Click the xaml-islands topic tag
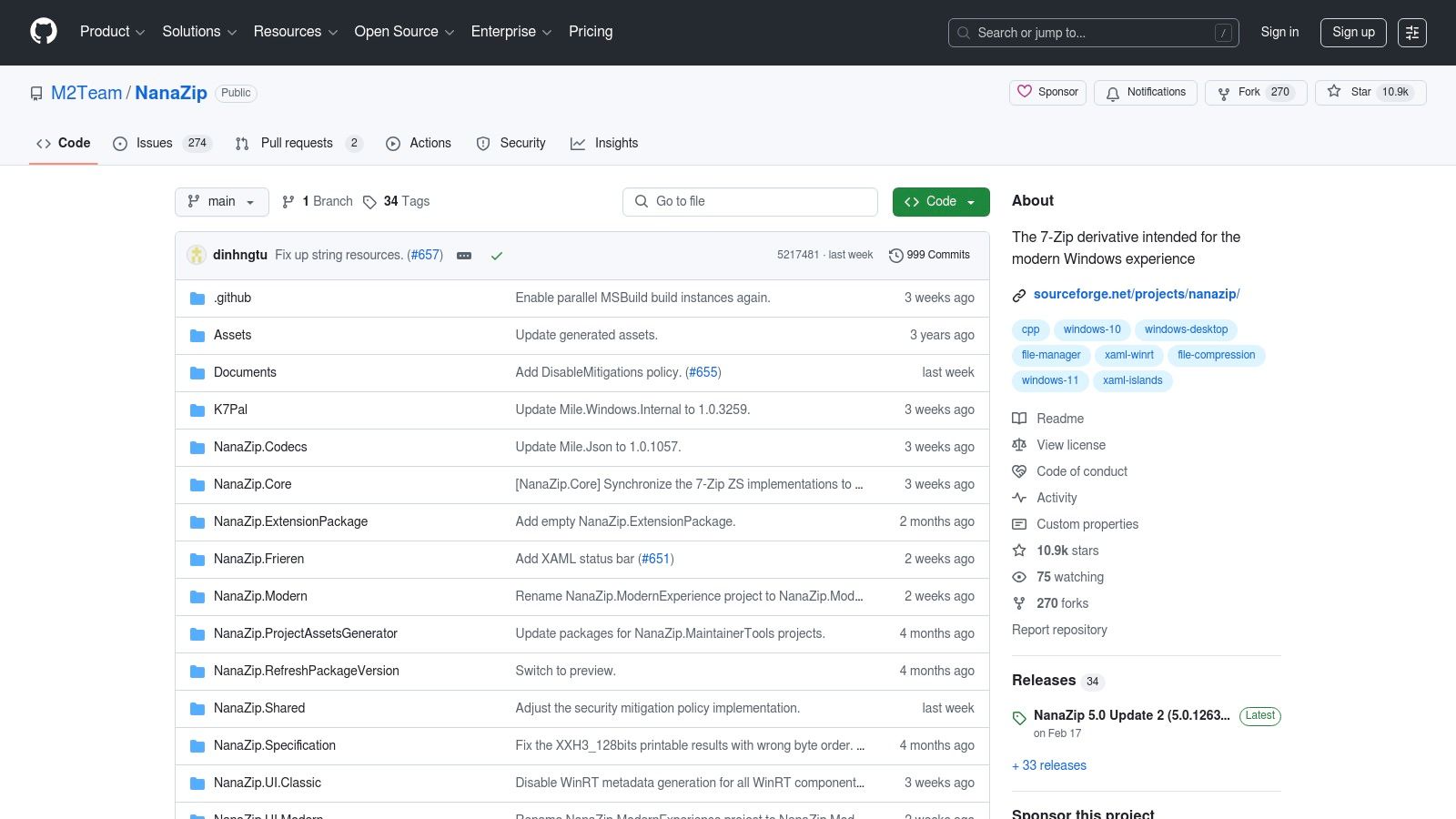The height and width of the screenshot is (819, 1456). [1132, 380]
